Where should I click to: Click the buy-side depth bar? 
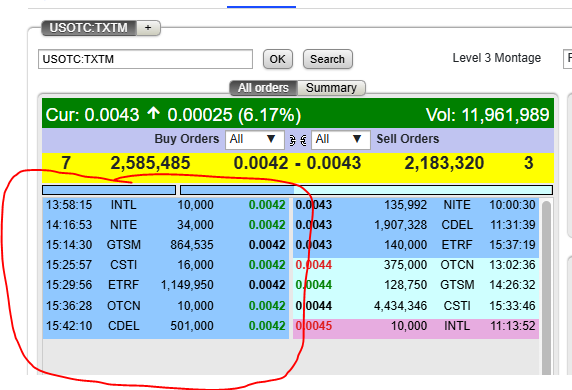click(109, 190)
